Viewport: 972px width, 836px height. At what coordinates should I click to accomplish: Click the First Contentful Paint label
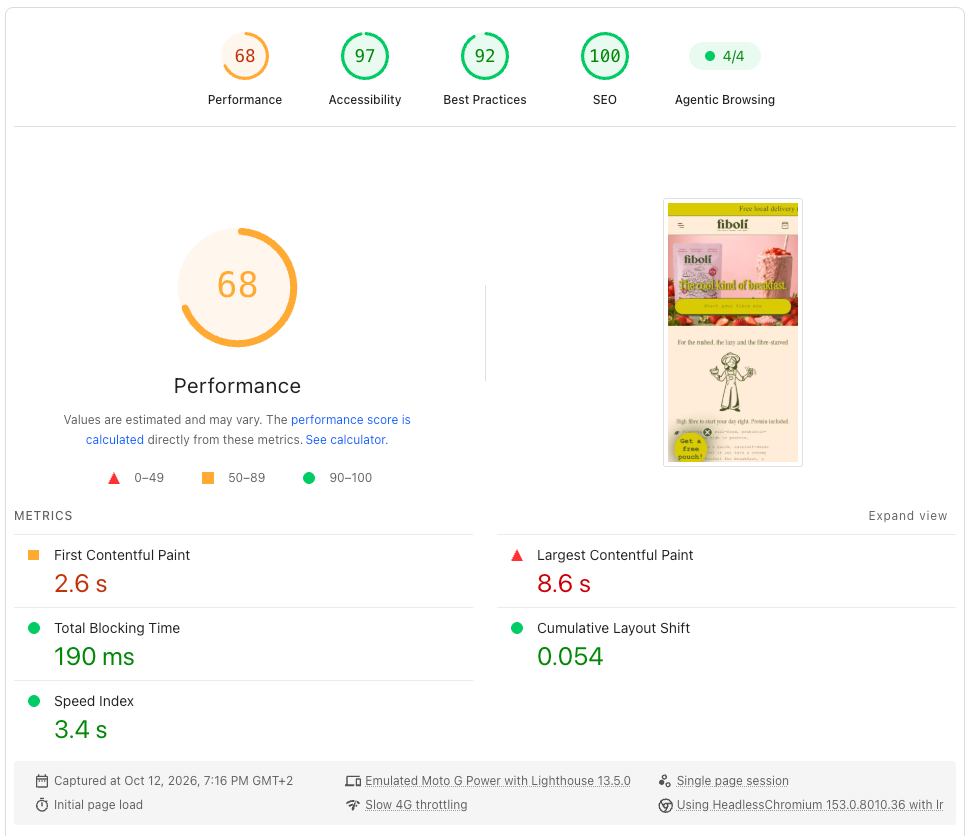[x=122, y=555]
